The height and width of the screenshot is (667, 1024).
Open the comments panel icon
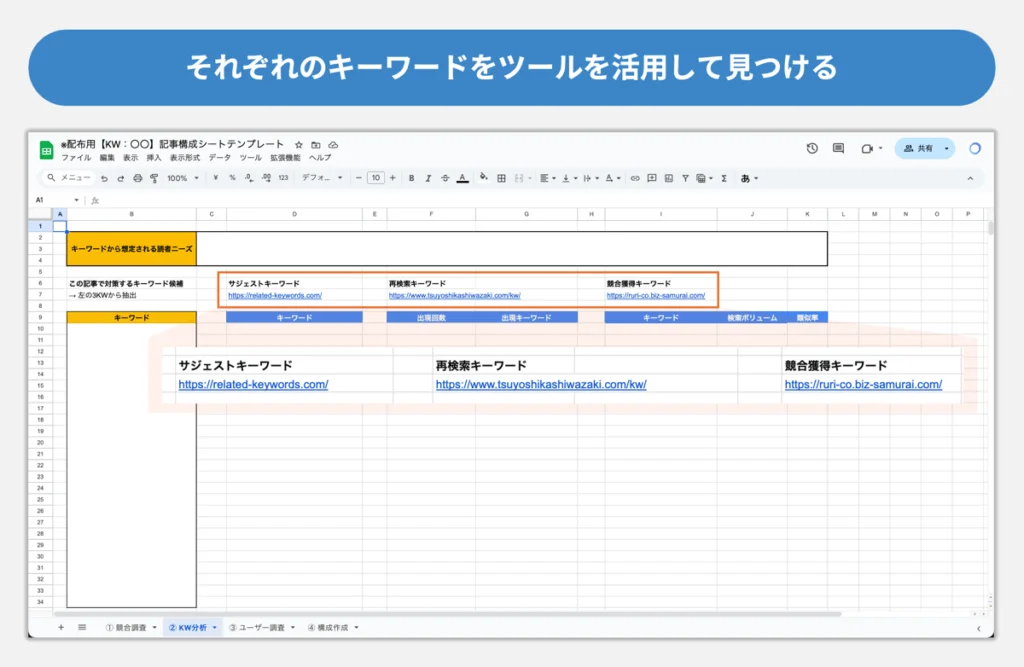[x=838, y=148]
